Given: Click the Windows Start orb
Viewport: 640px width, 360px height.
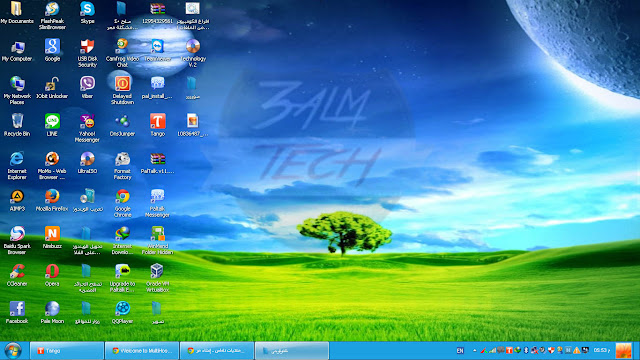Looking at the screenshot, I should click(x=13, y=351).
